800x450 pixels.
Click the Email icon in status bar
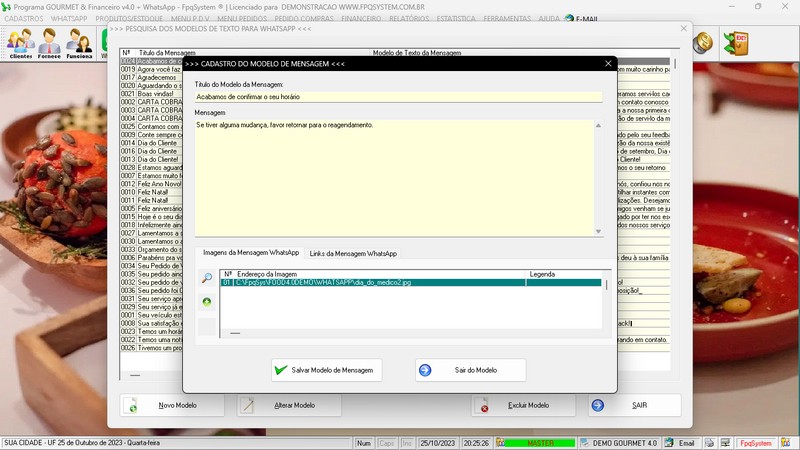(x=669, y=443)
